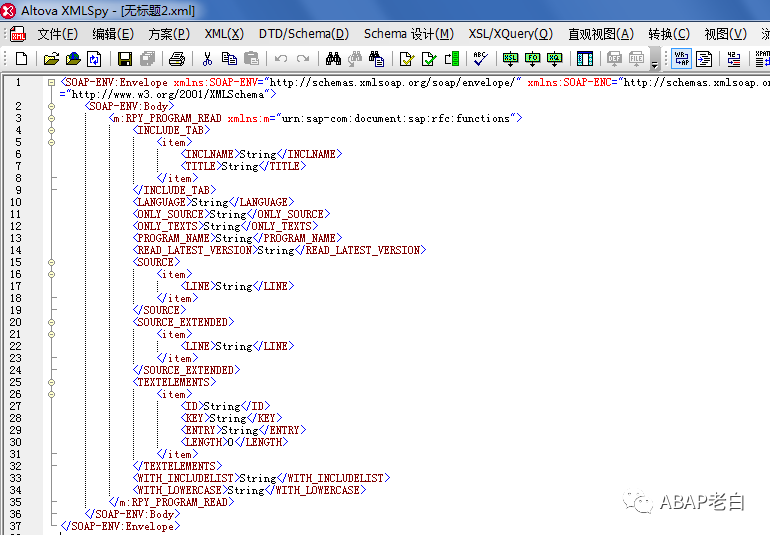Click the XMLSpy document icon beside File menu

(x=19, y=34)
